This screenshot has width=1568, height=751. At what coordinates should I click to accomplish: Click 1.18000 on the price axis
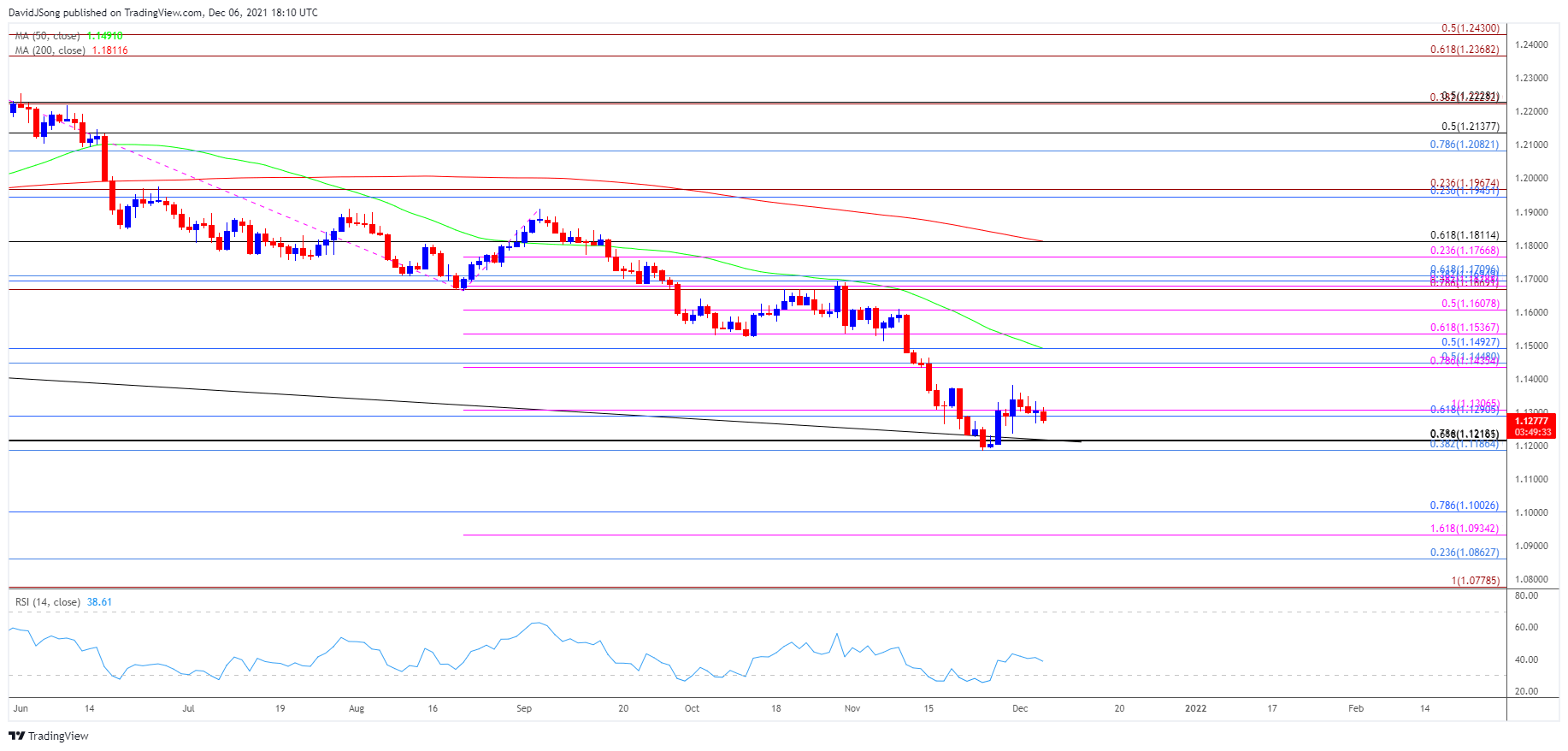click(1531, 245)
